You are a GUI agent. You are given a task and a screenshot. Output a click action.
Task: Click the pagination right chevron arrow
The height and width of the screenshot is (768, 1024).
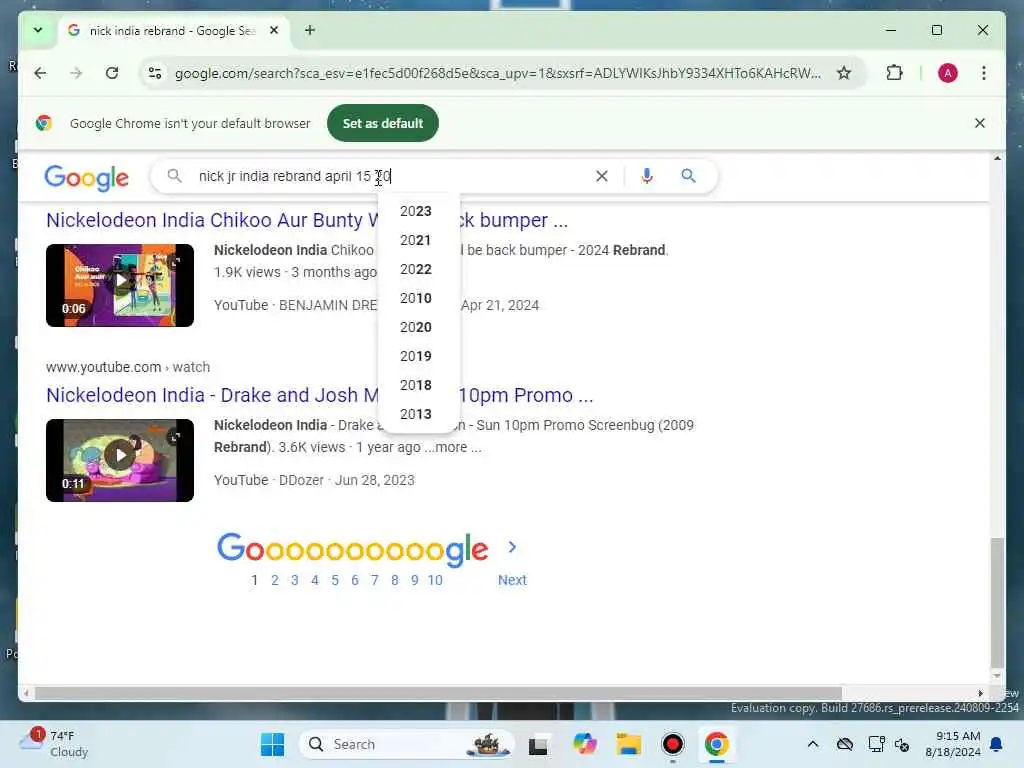[x=513, y=547]
